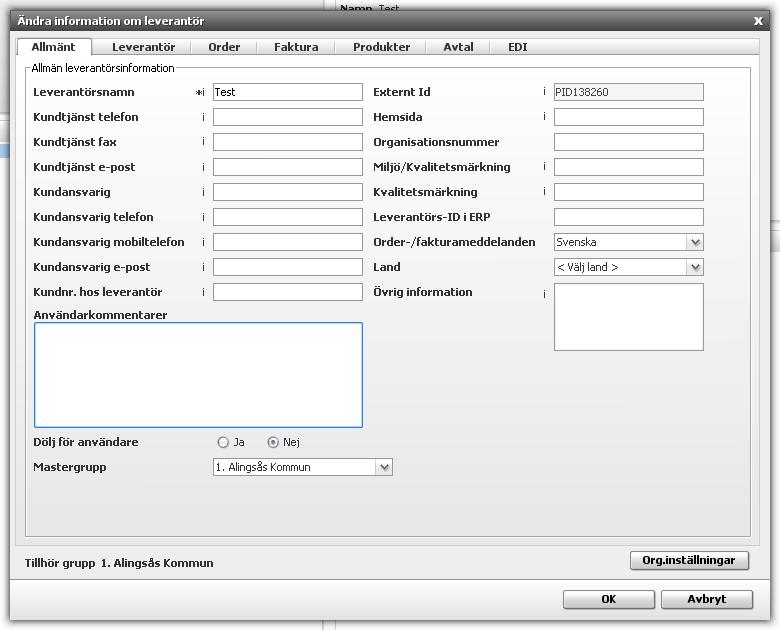Click the 'Tillhör grupp 1. Alingsås Kommun' text
The width and height of the screenshot is (780, 630).
point(119,563)
